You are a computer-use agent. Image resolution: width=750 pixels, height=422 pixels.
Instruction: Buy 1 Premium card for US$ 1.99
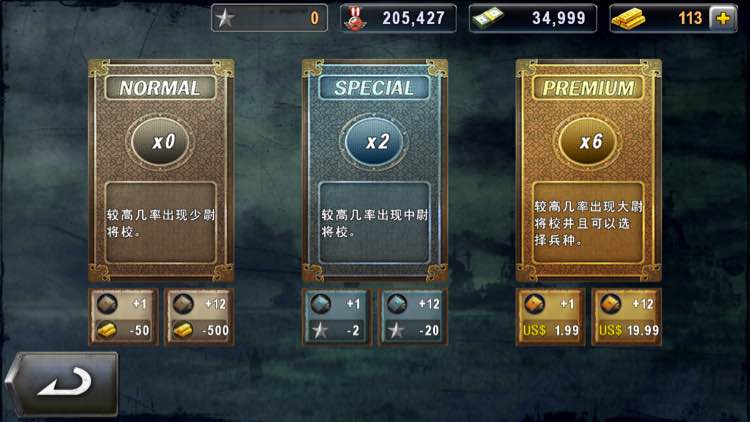click(551, 317)
